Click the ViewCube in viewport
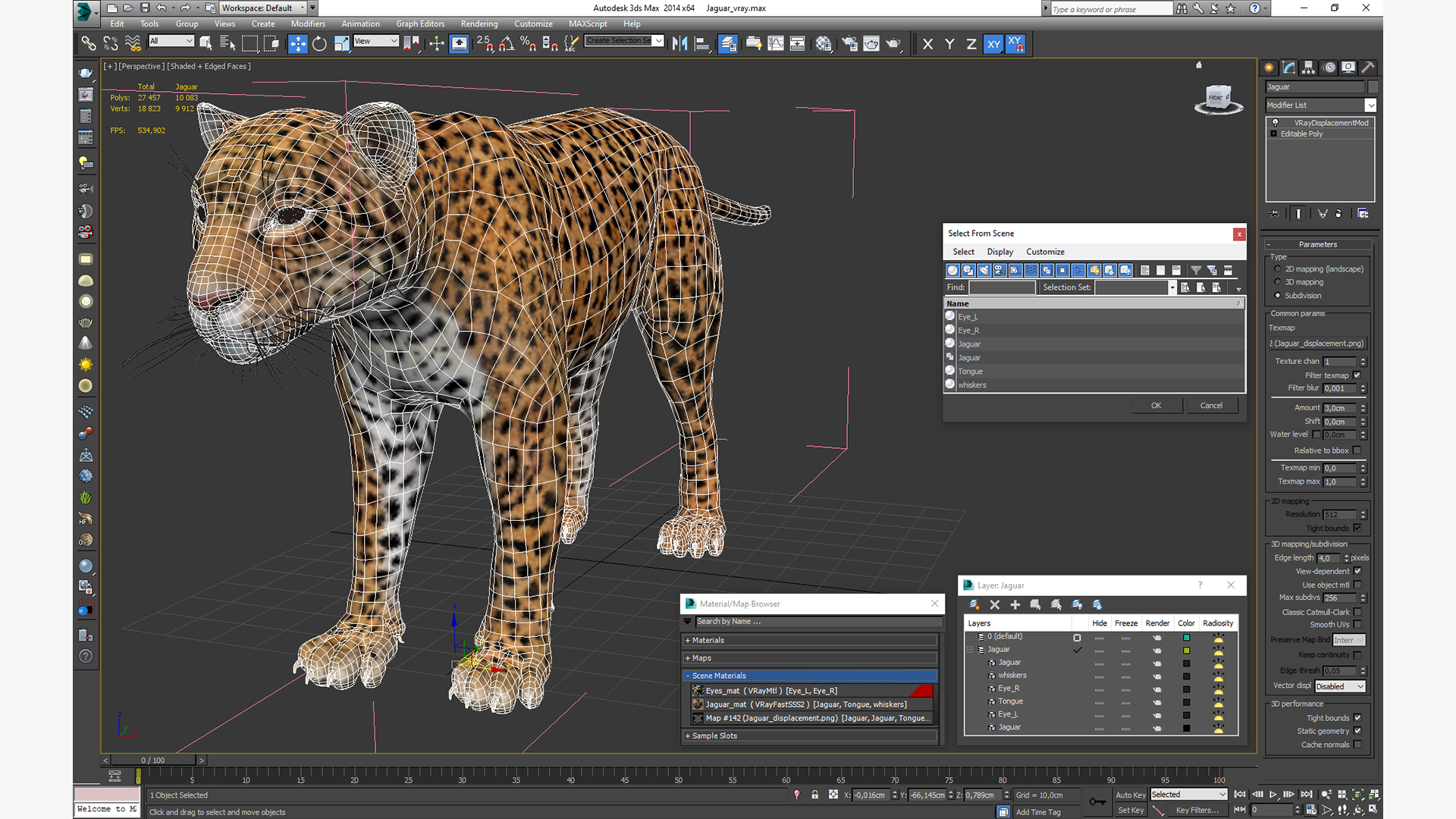The width and height of the screenshot is (1456, 819). click(x=1218, y=99)
